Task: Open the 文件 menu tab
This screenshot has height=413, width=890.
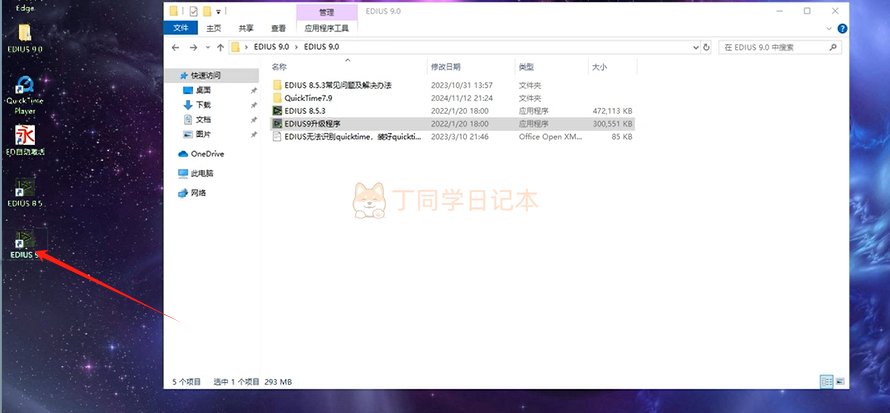Action: click(181, 29)
